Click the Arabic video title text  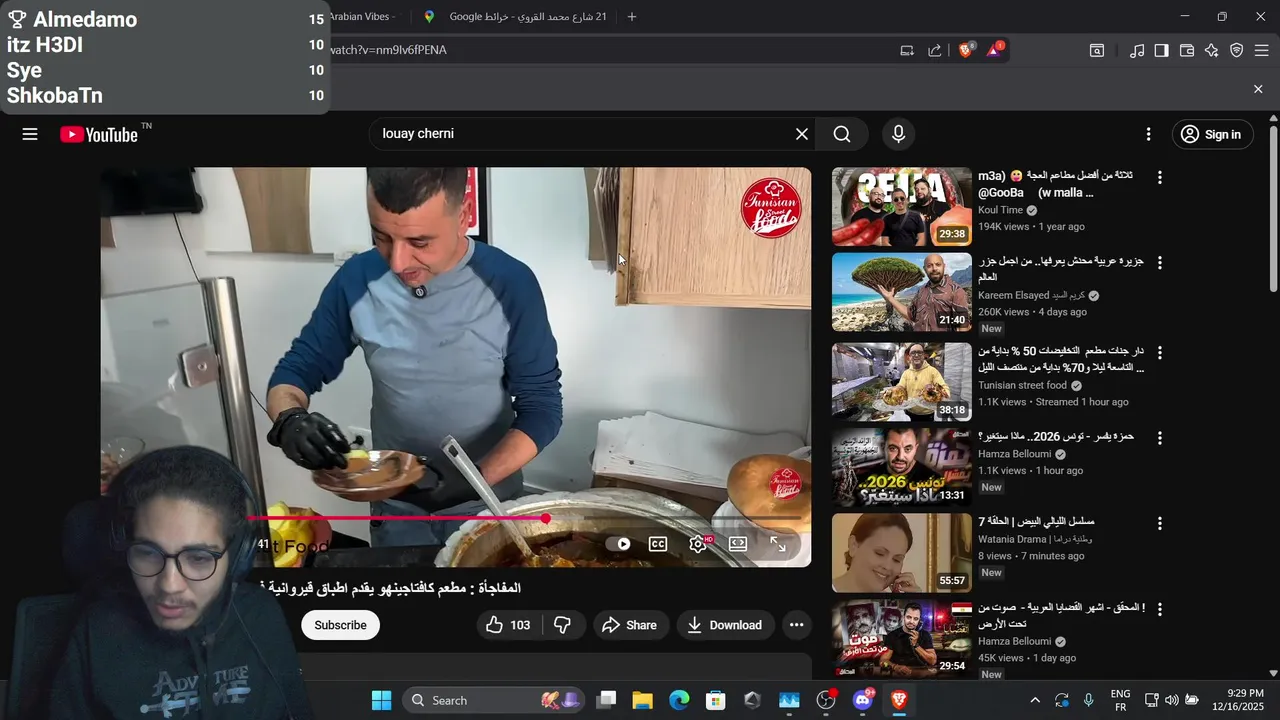390,588
